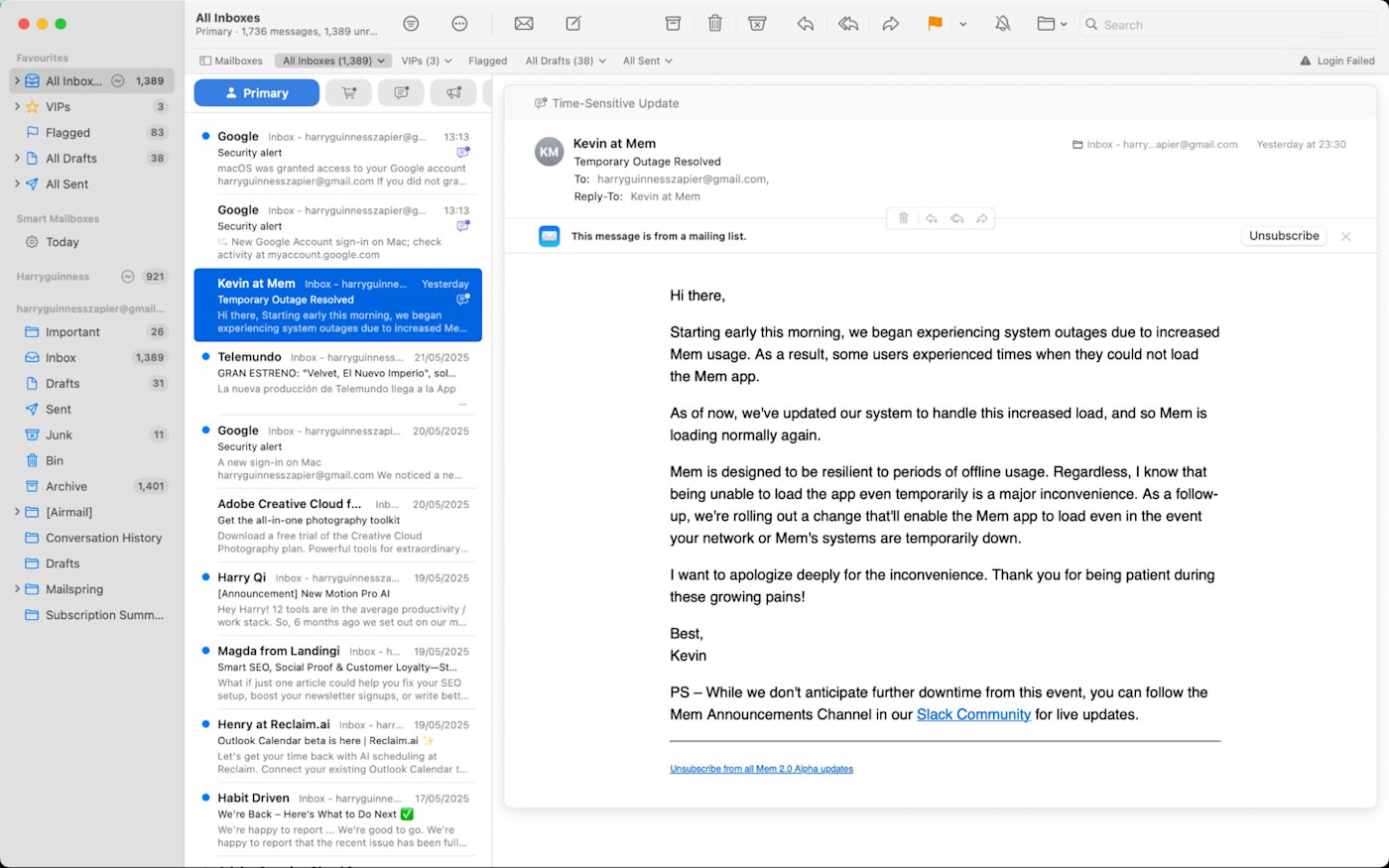
Task: Click the KM sender avatar
Action: pos(549,152)
